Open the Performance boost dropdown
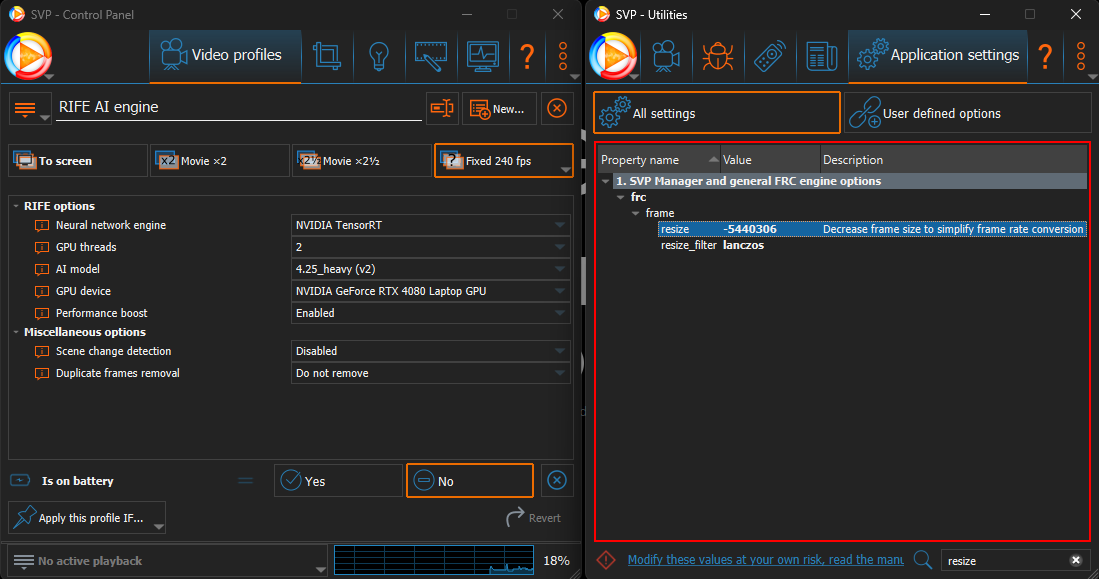 click(x=430, y=313)
